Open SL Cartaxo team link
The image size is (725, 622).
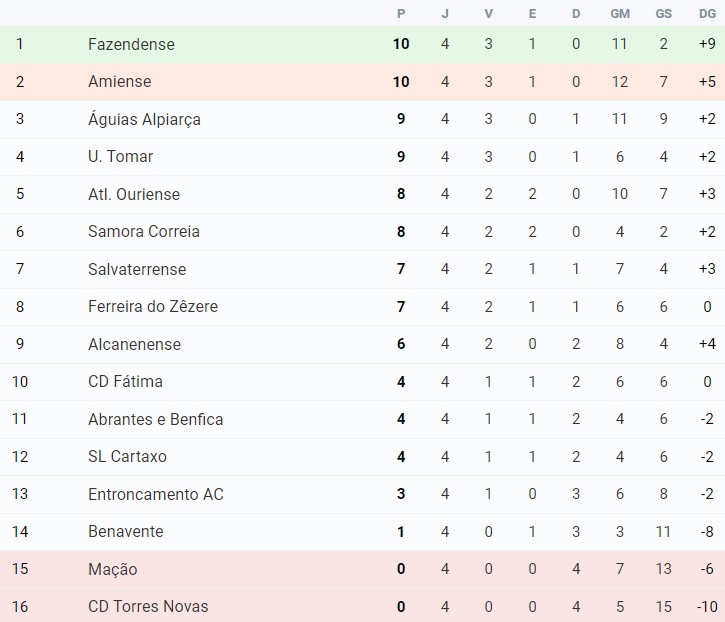[127, 456]
